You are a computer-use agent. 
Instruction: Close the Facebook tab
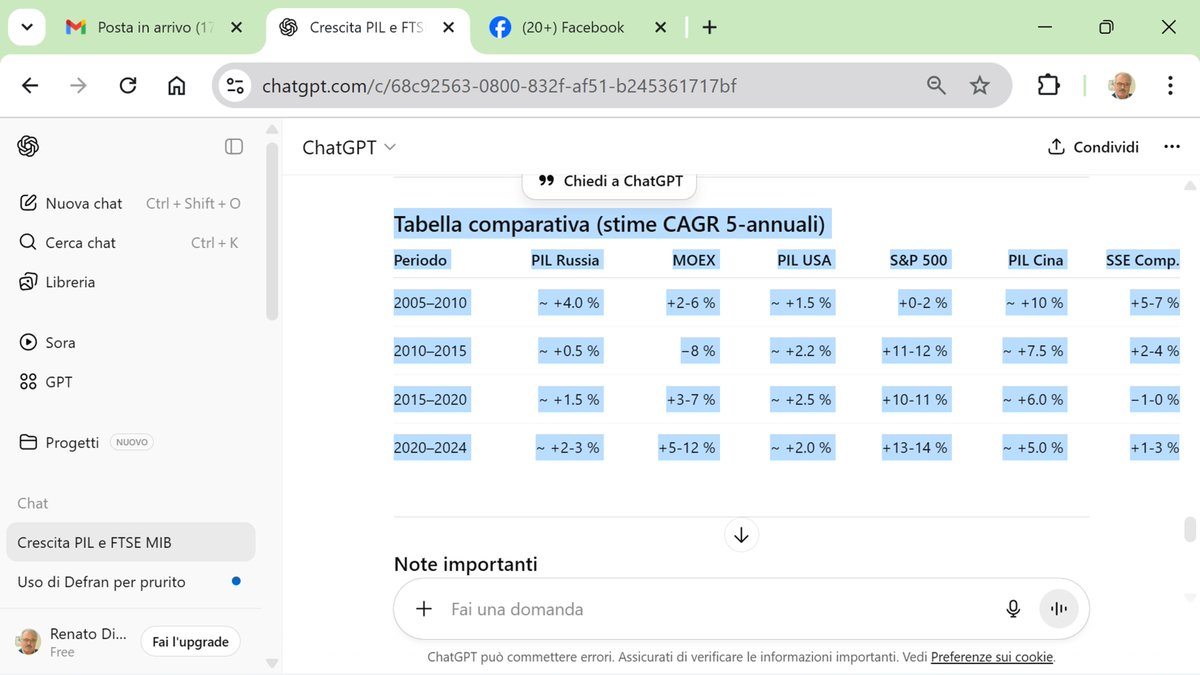(661, 28)
